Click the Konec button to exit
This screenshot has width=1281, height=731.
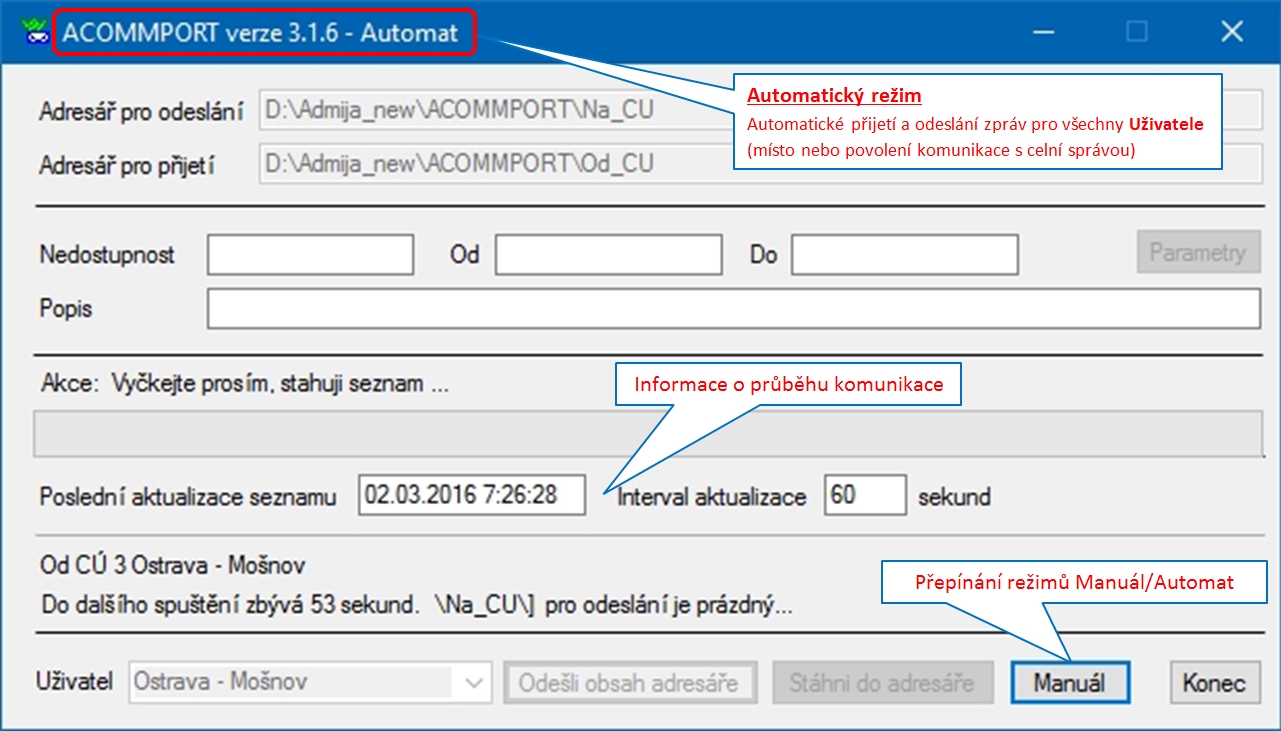pos(1214,683)
